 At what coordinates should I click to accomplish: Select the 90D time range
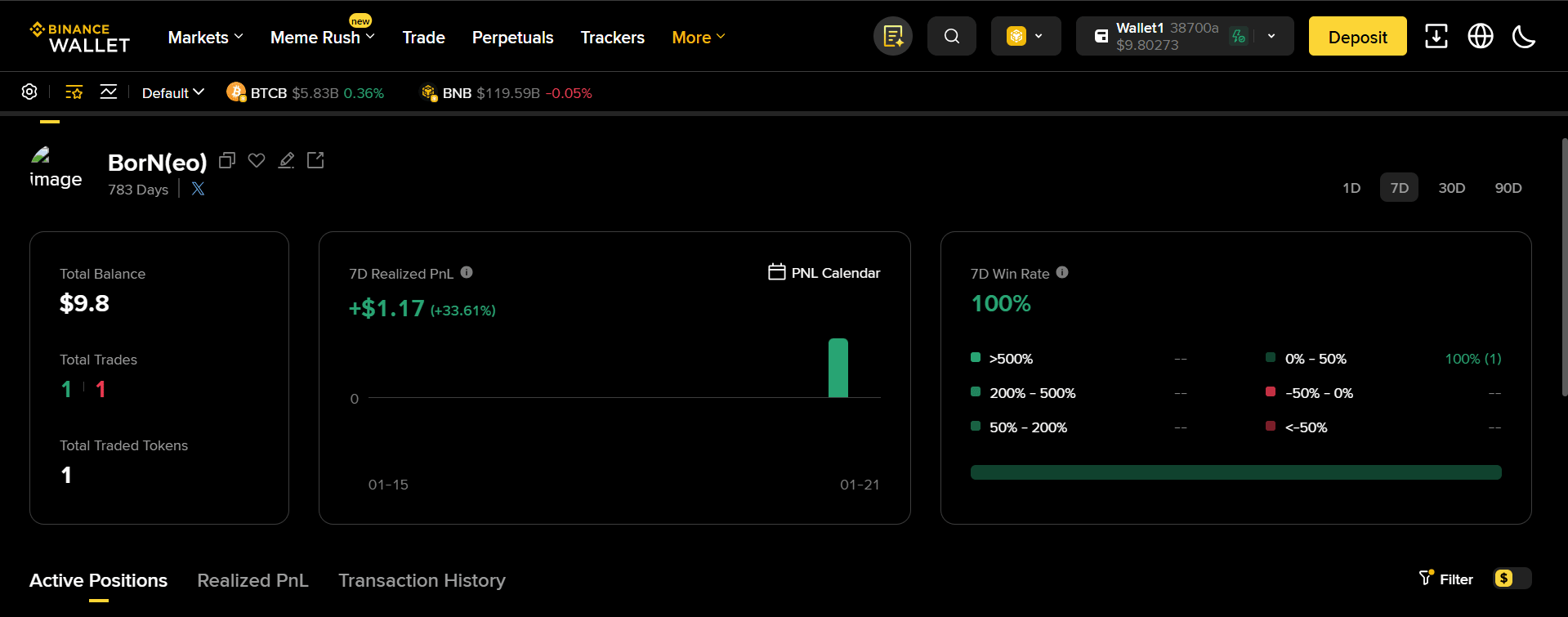[1508, 188]
